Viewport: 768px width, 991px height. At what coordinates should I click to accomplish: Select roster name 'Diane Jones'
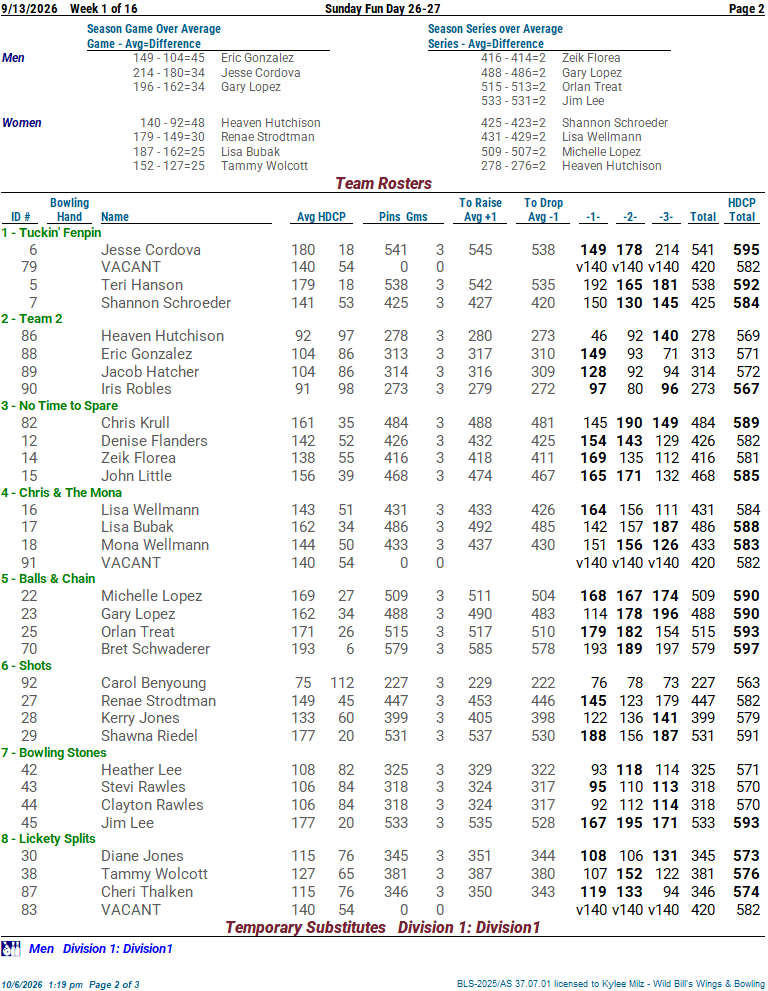[x=142, y=856]
